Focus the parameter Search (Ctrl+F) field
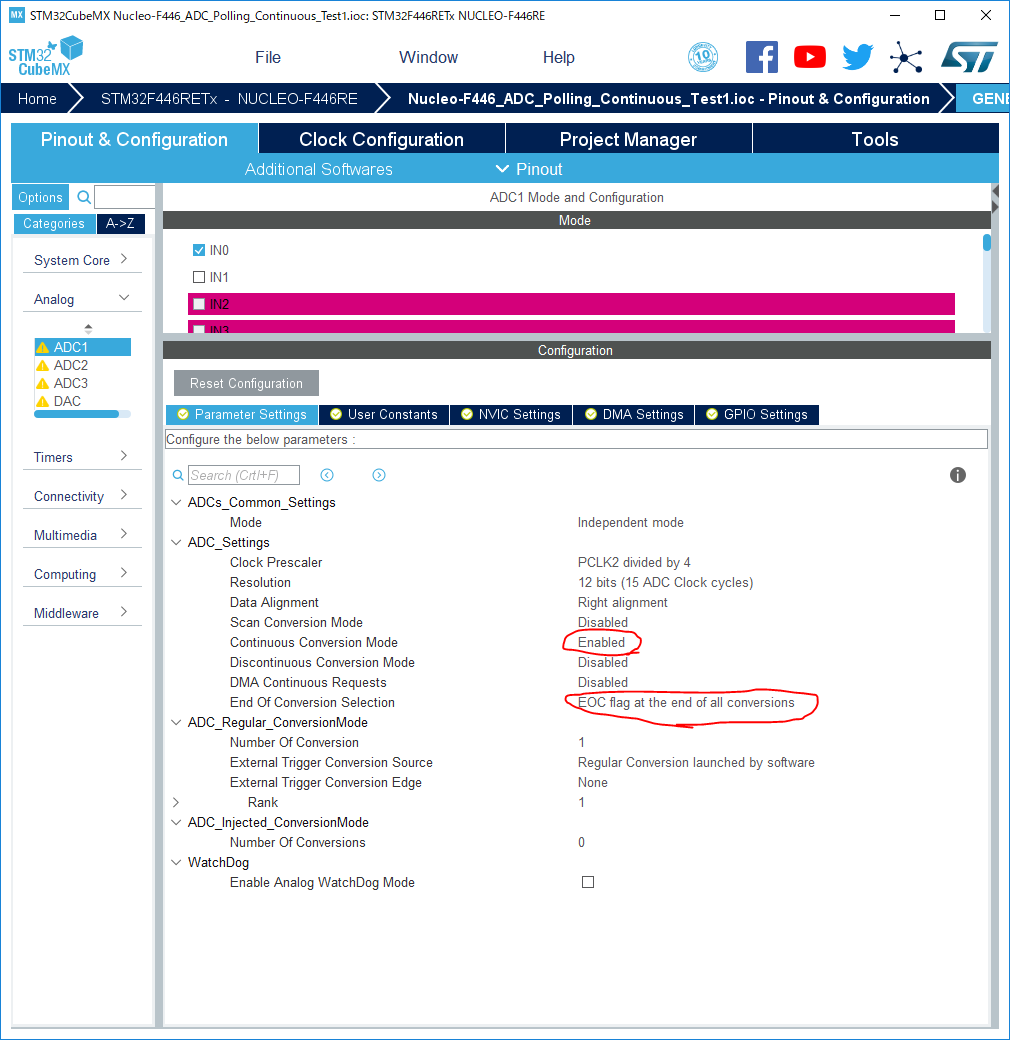The height and width of the screenshot is (1040, 1010). 243,475
